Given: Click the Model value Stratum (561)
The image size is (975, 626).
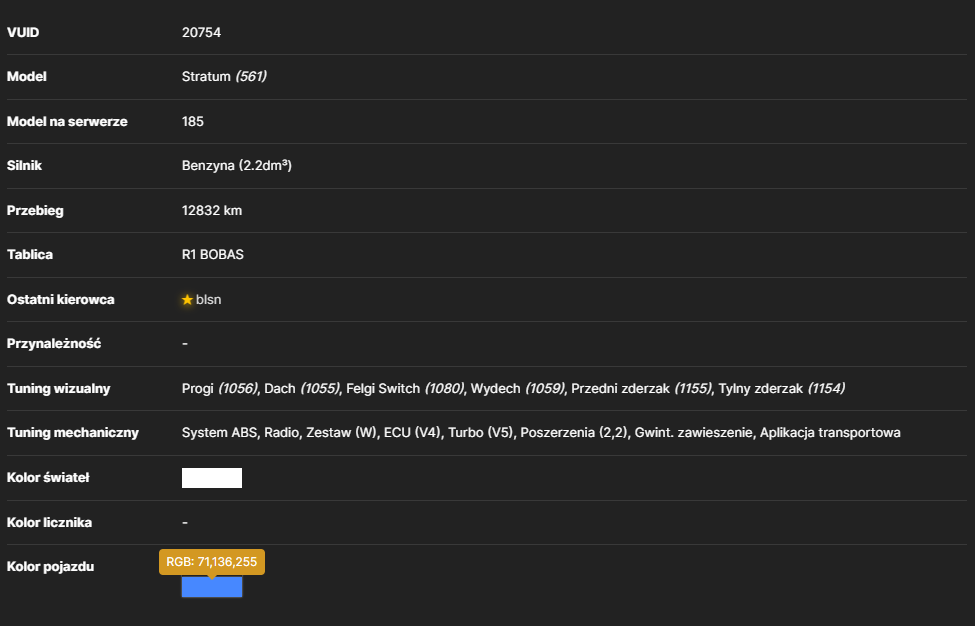Looking at the screenshot, I should 224,76.
